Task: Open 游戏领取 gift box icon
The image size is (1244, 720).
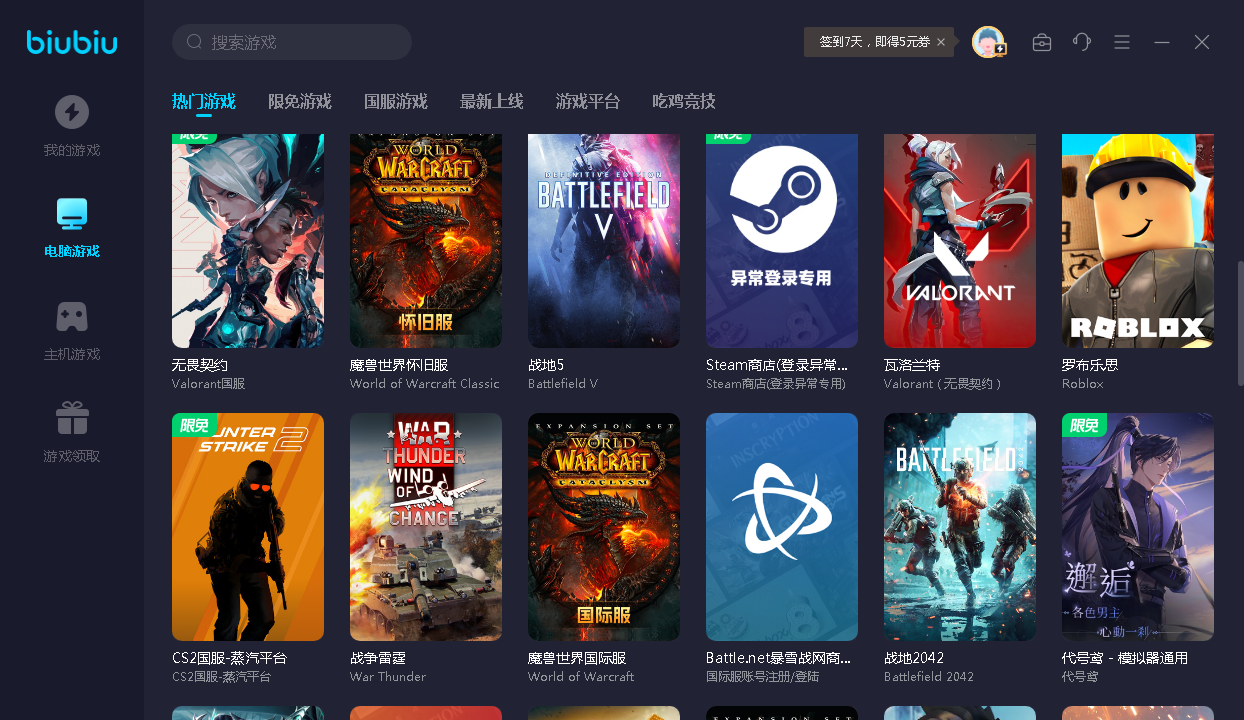Action: tap(71, 418)
